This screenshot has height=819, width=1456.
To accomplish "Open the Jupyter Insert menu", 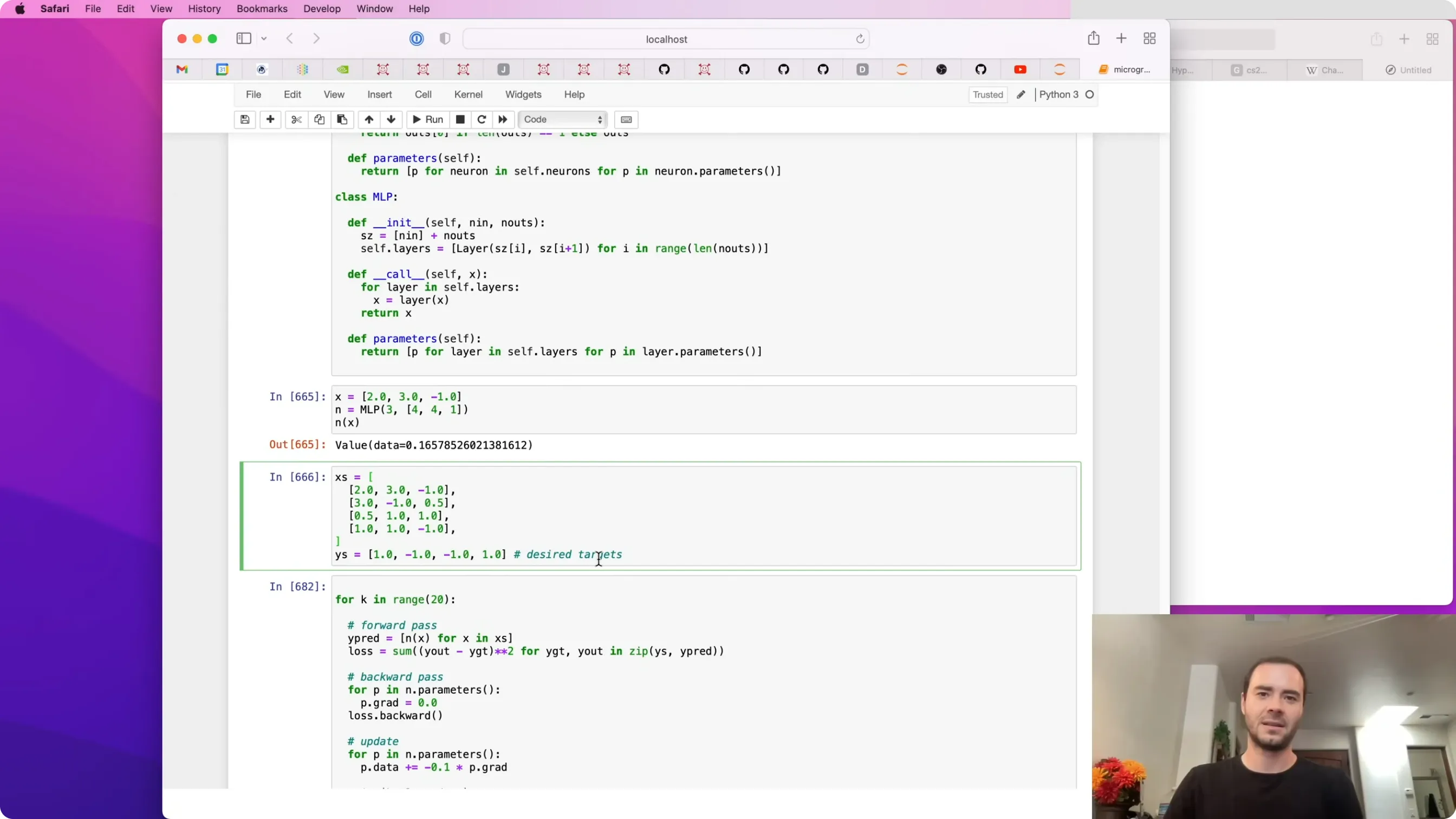I will [x=379, y=94].
